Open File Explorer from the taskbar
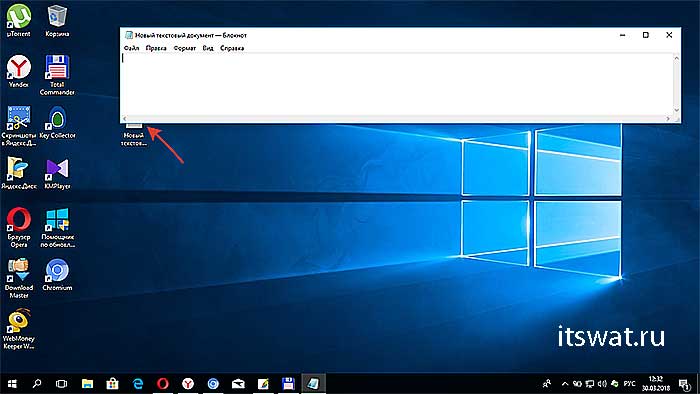Screen dimensions: 700x394 88,383
